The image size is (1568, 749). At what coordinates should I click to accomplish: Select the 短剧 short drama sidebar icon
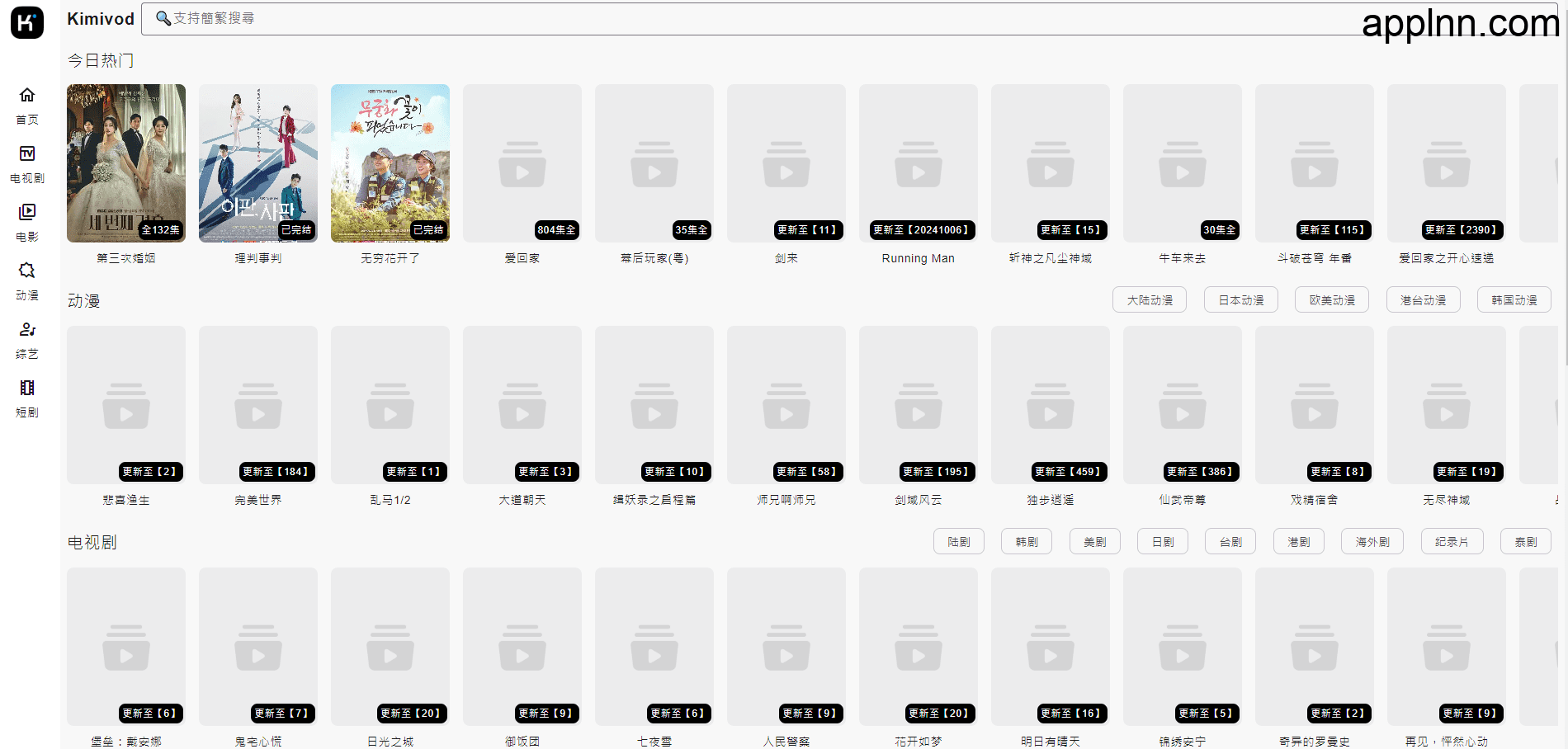[x=27, y=389]
